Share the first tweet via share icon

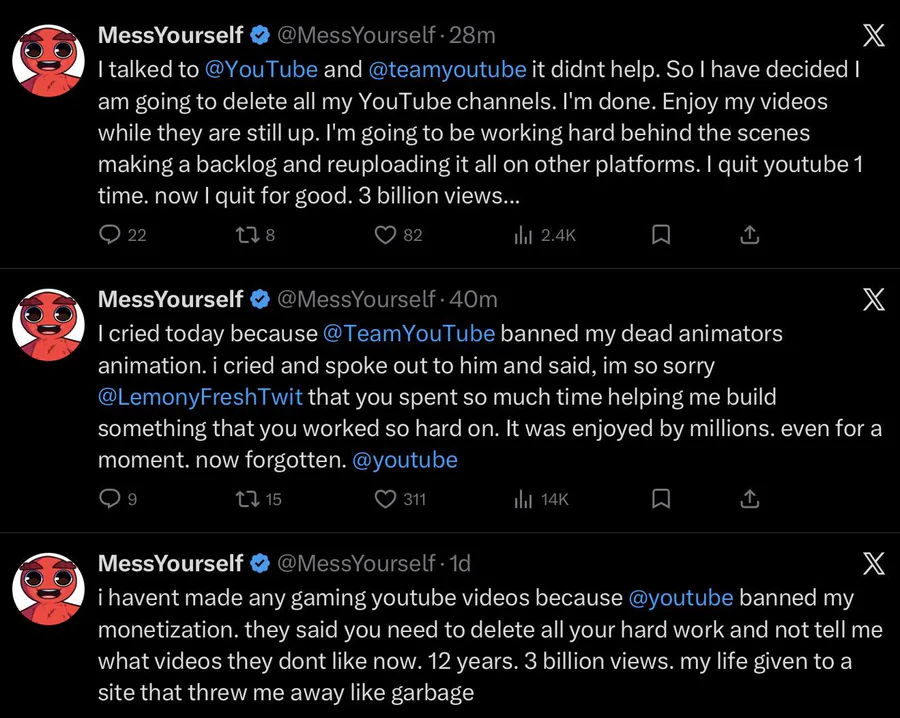[750, 235]
